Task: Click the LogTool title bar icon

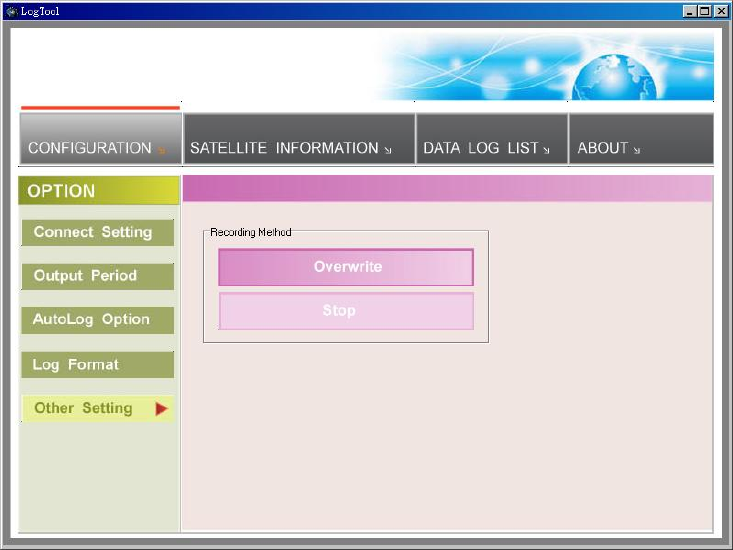Action: pyautogui.click(x=11, y=11)
